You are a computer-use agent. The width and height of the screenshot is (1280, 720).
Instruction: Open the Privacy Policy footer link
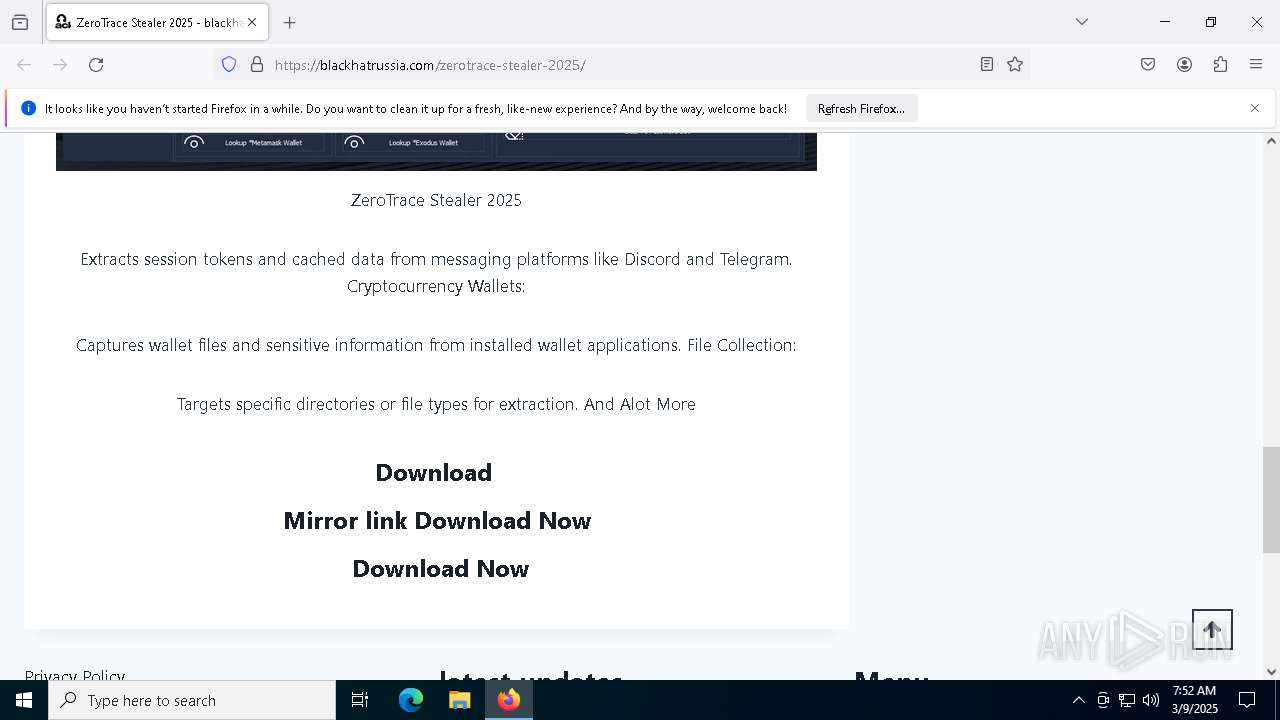[x=75, y=675]
